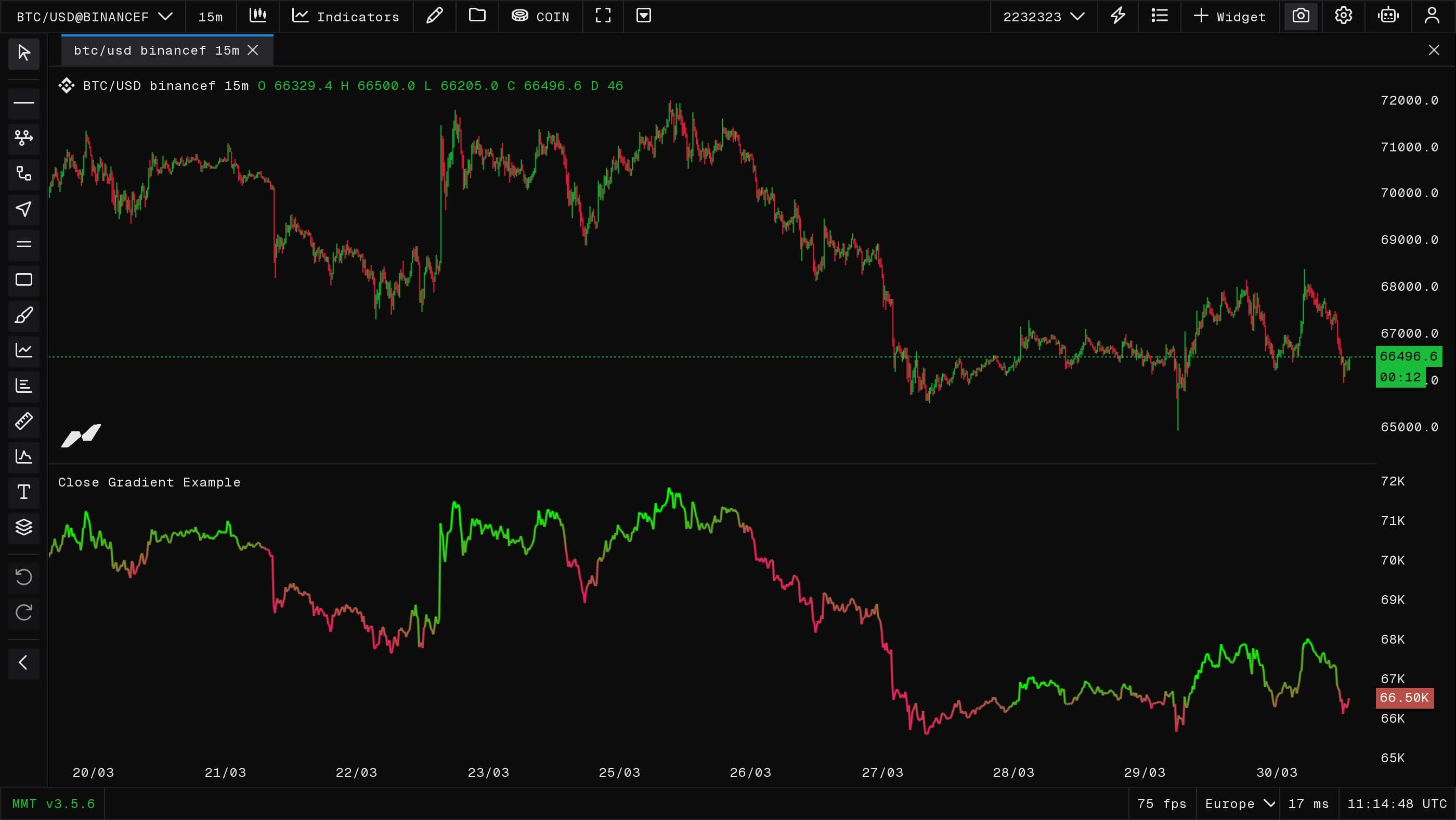This screenshot has width=1456, height=820.
Task: Open the list view icon
Action: [x=1159, y=17]
